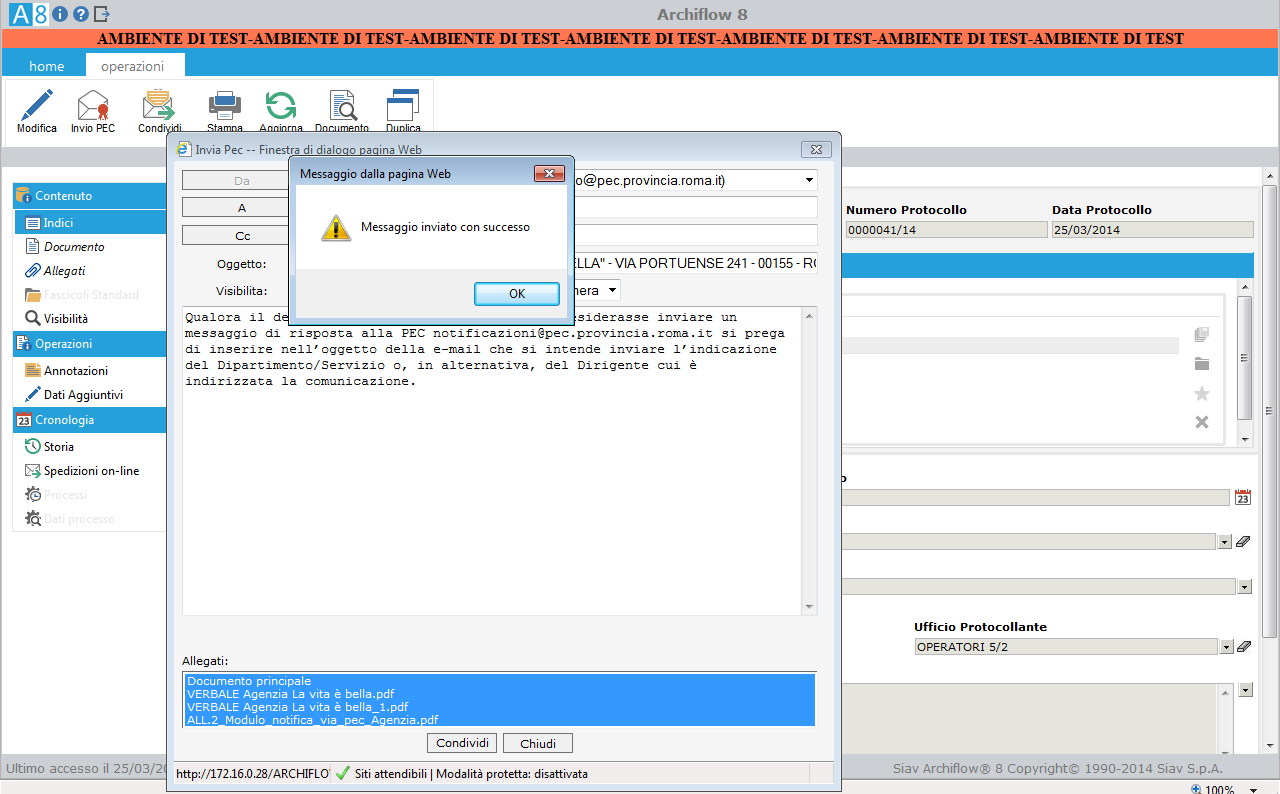
Task: Click the logout exit icon
Action: pos(101,14)
